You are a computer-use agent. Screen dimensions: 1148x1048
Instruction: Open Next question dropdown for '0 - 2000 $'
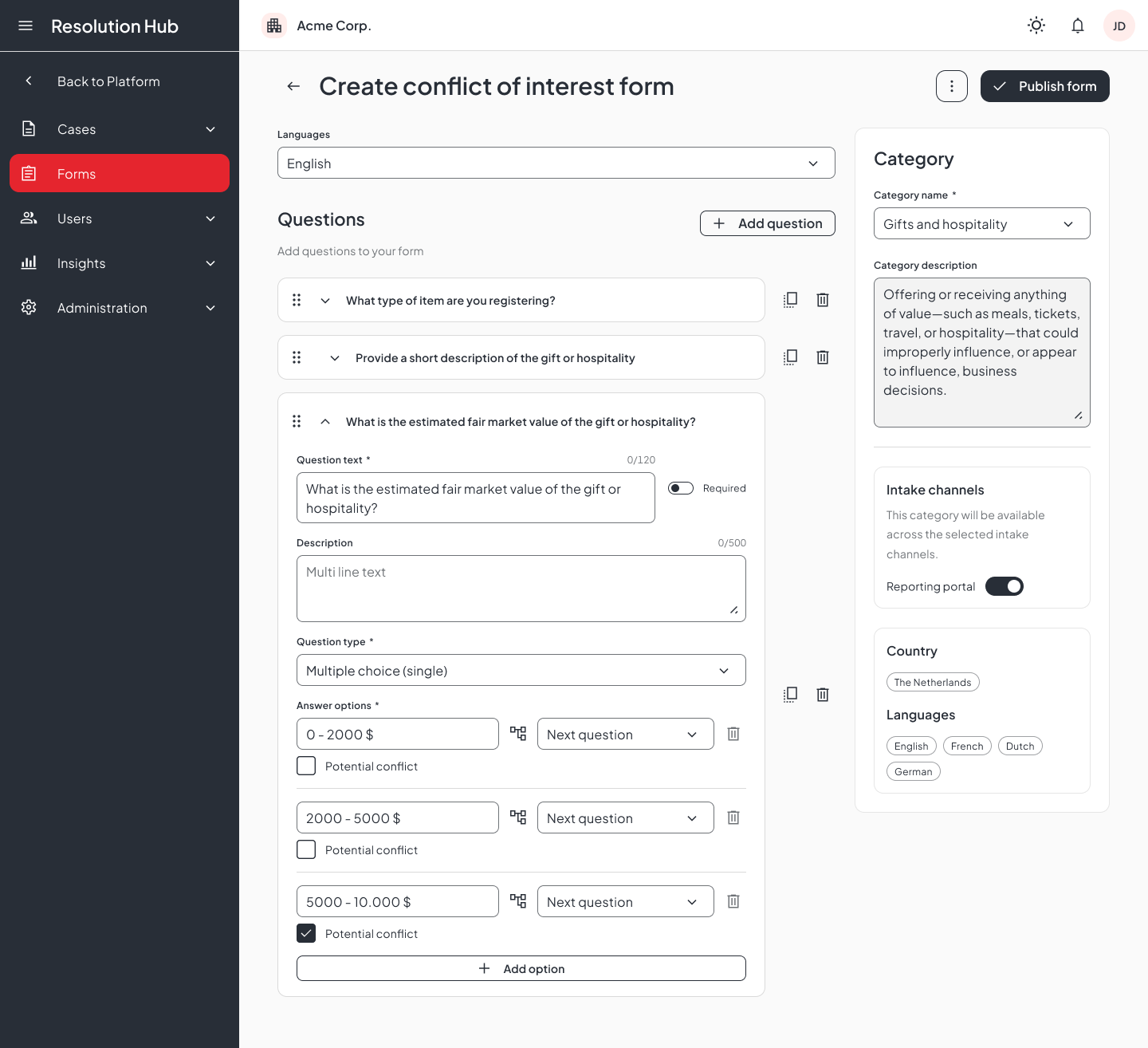tap(626, 734)
